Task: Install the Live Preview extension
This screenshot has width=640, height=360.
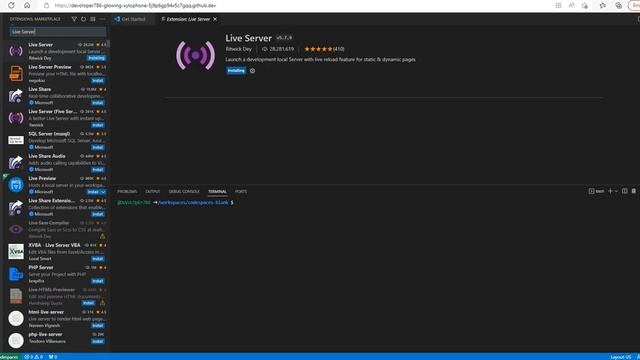Action: (x=93, y=192)
